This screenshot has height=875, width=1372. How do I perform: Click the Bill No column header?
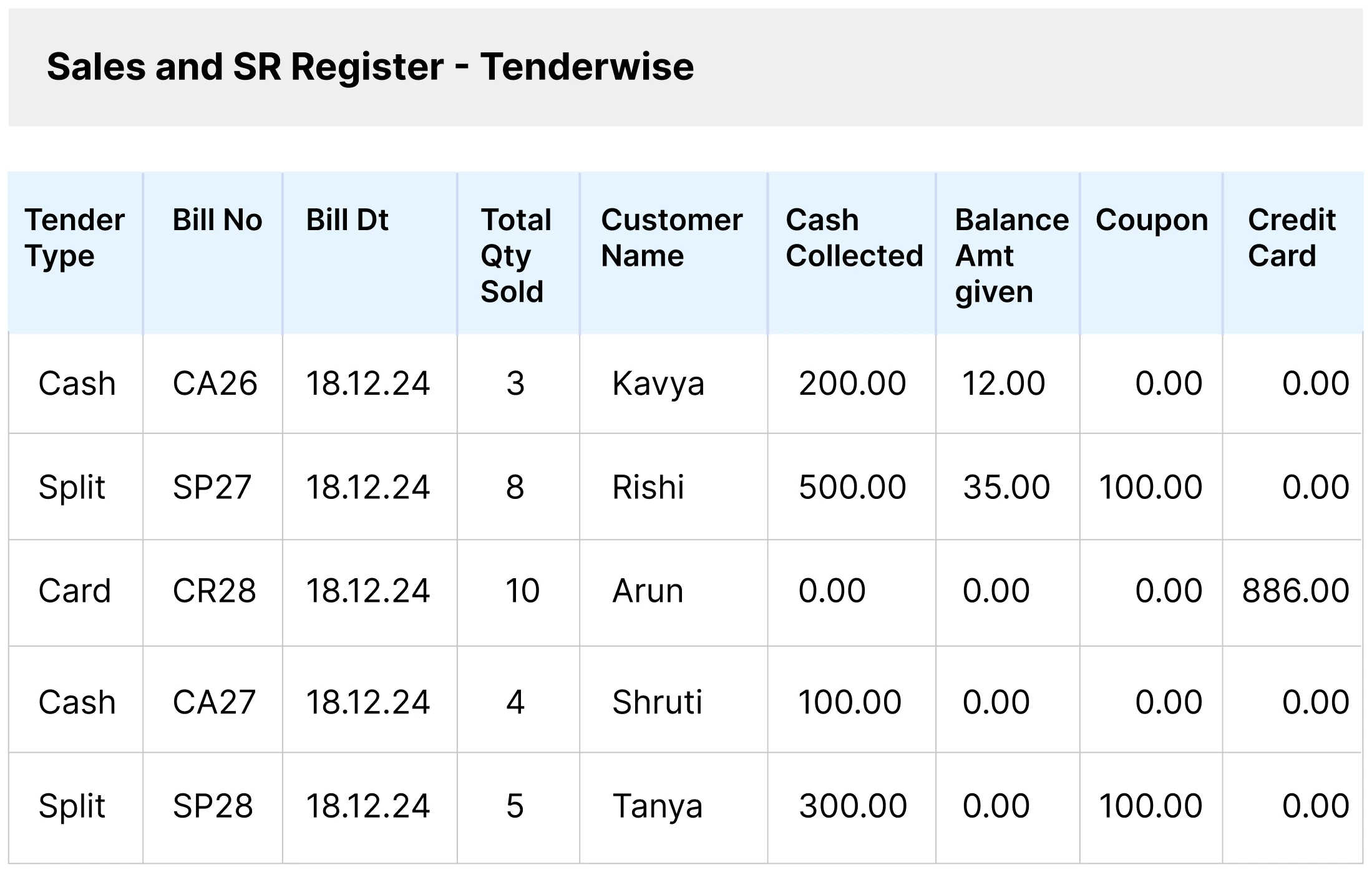pyautogui.click(x=217, y=220)
